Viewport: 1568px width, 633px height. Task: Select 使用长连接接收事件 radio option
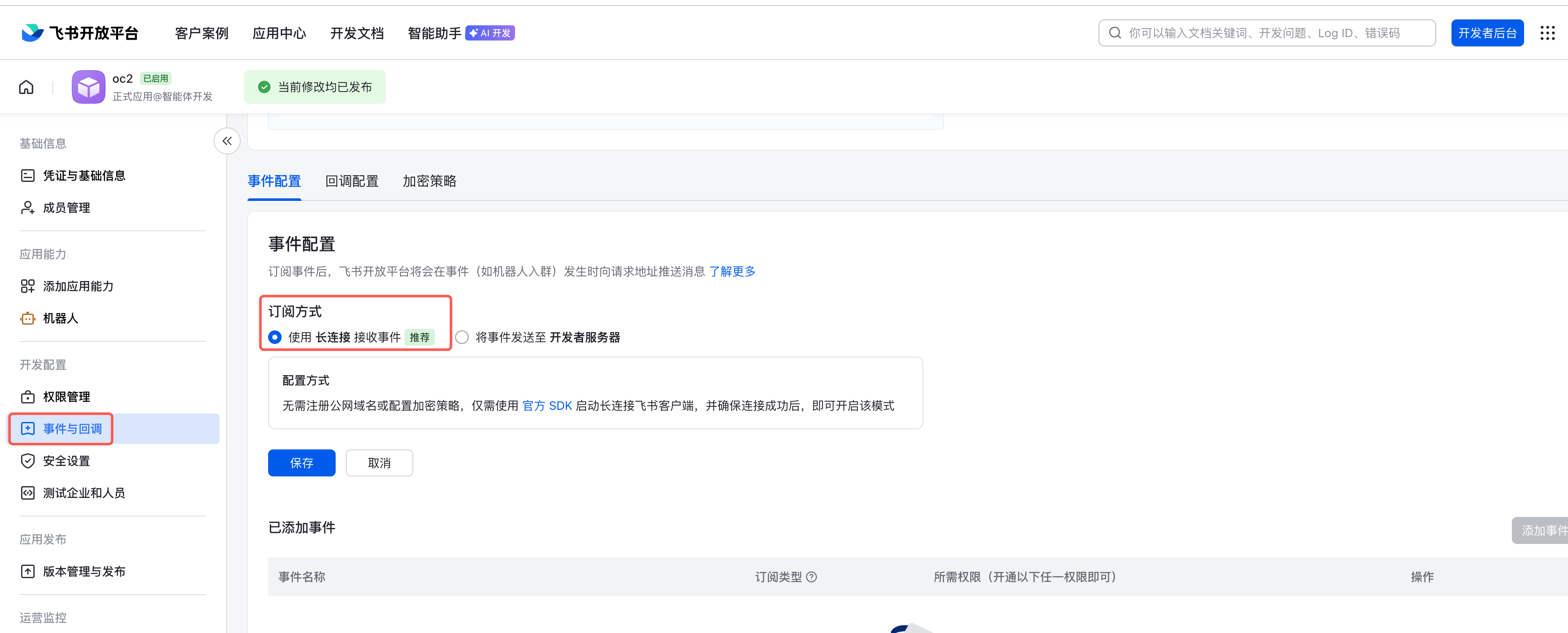tap(275, 337)
